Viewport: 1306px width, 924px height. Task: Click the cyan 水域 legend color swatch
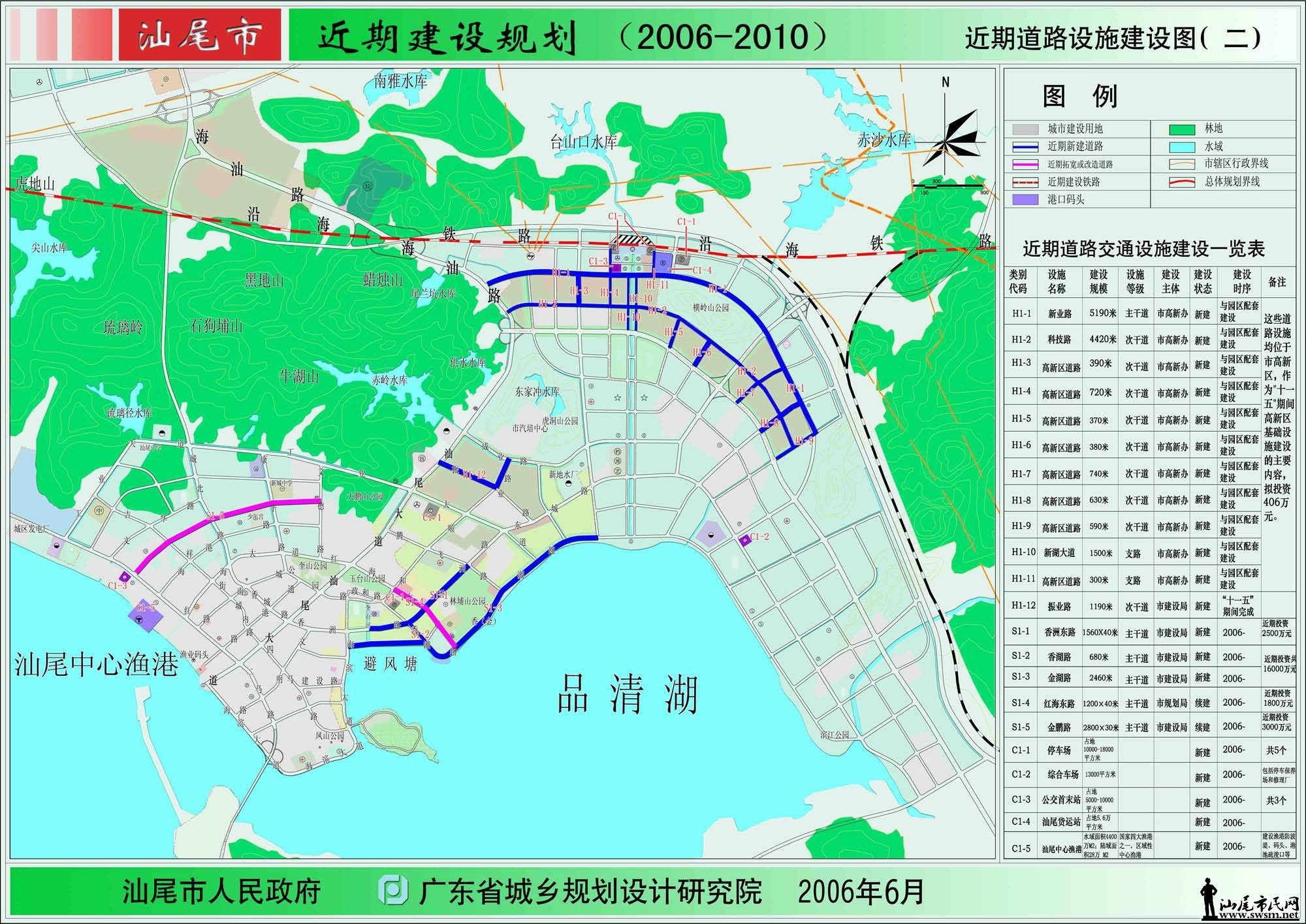coord(1183,147)
